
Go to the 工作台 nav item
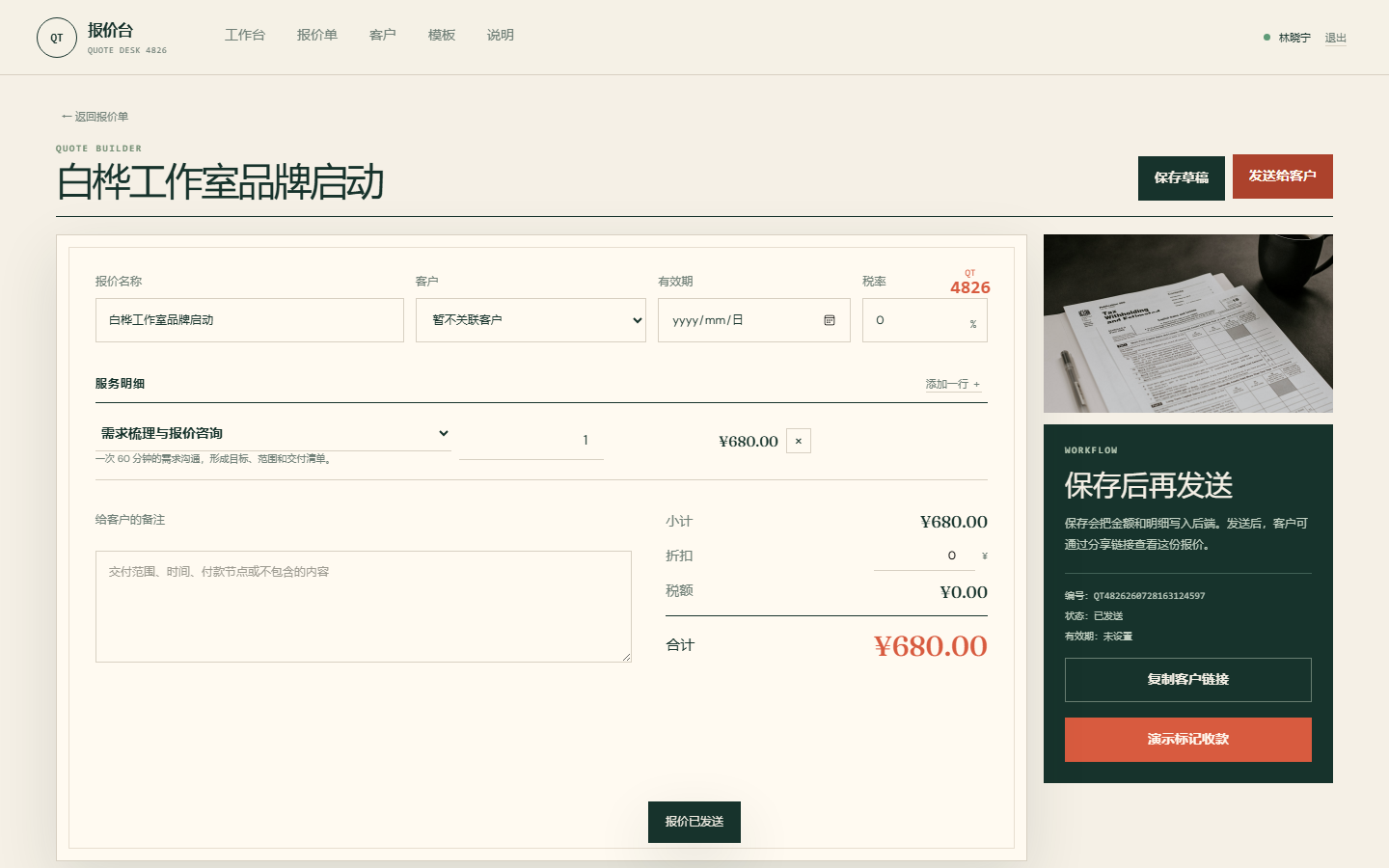[x=245, y=35]
